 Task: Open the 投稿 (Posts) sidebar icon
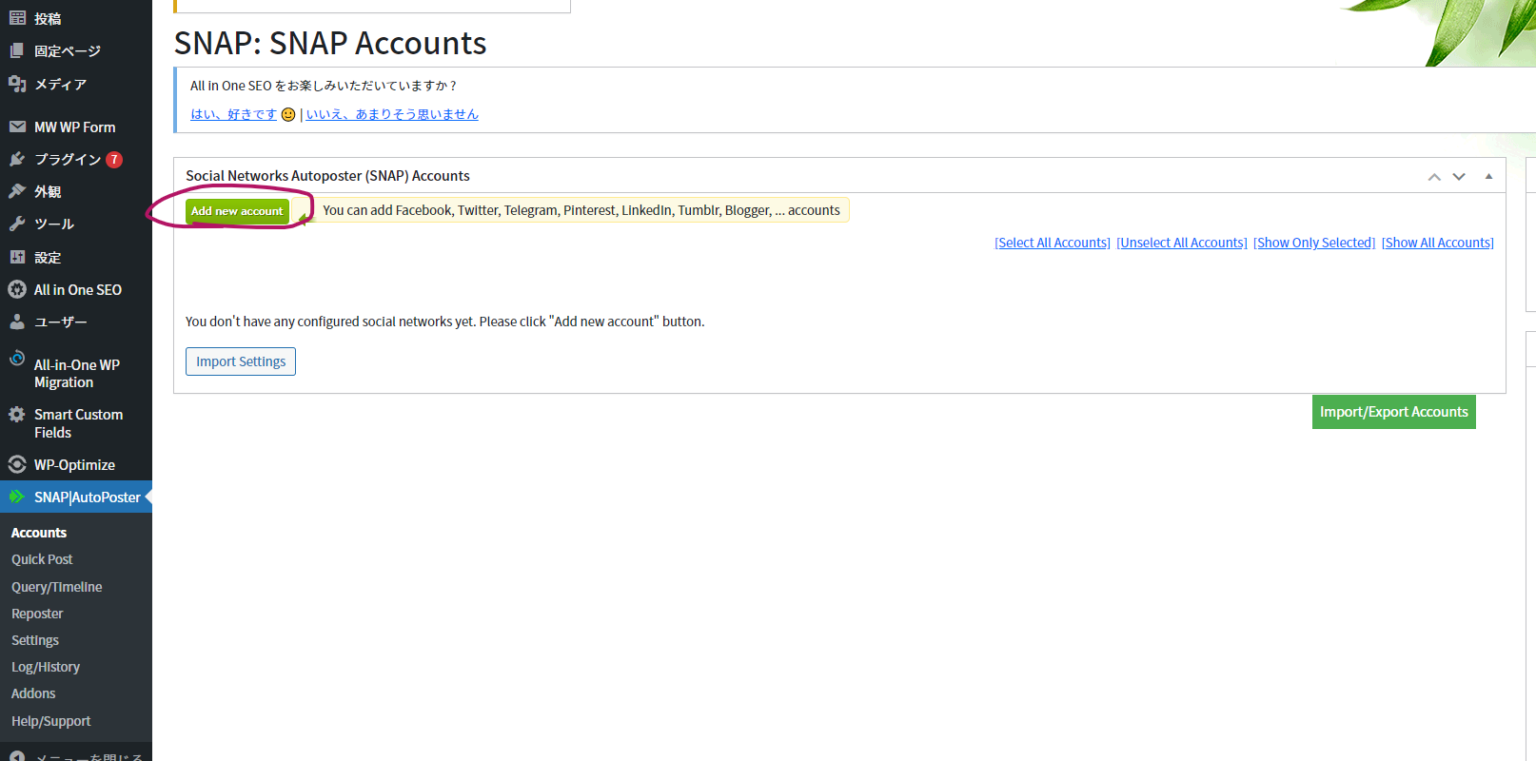point(18,17)
